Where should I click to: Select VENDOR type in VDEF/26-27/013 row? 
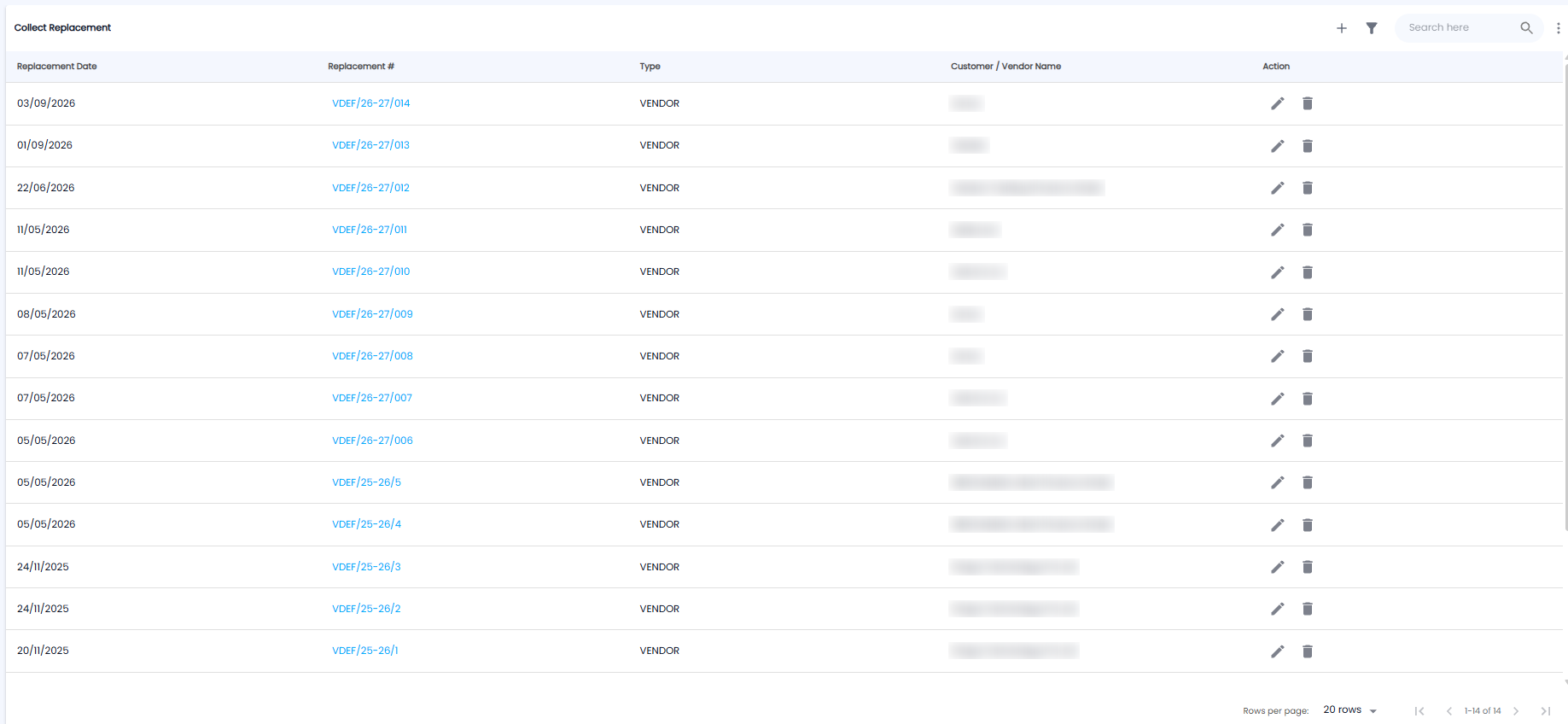coord(660,145)
